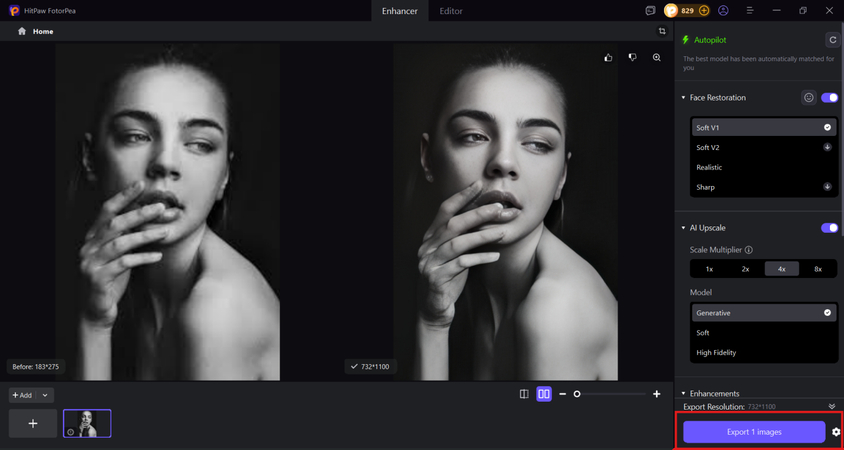Collapse the AI Upscale section
The image size is (844, 450).
684,228
